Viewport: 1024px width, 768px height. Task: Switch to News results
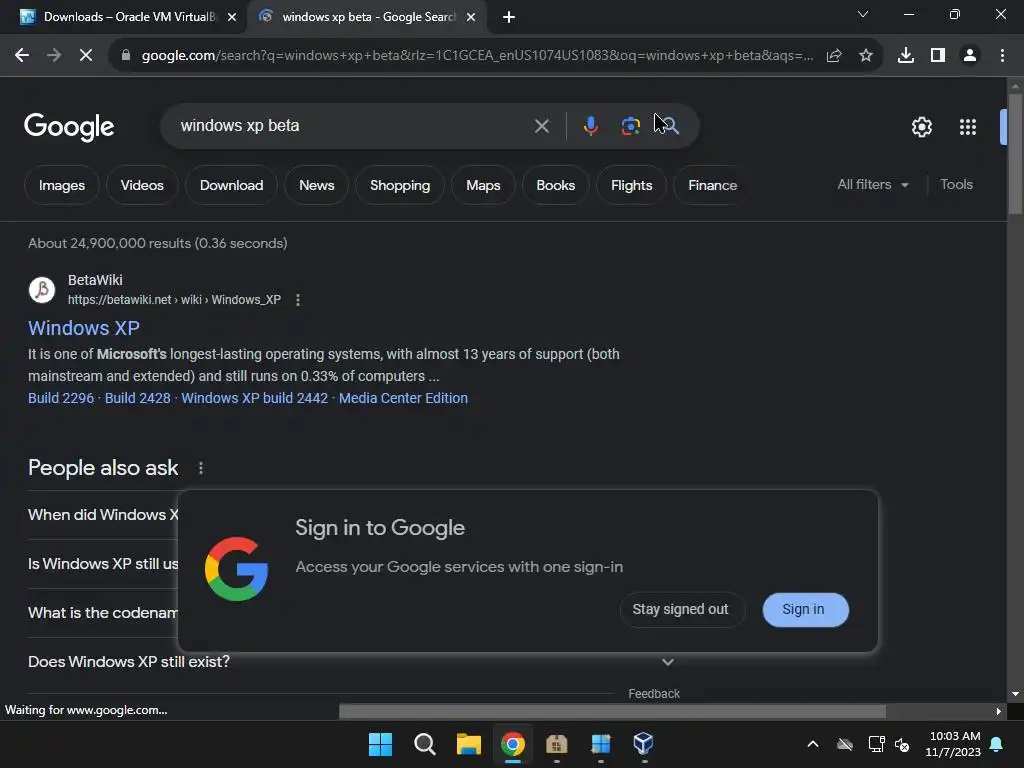317,185
